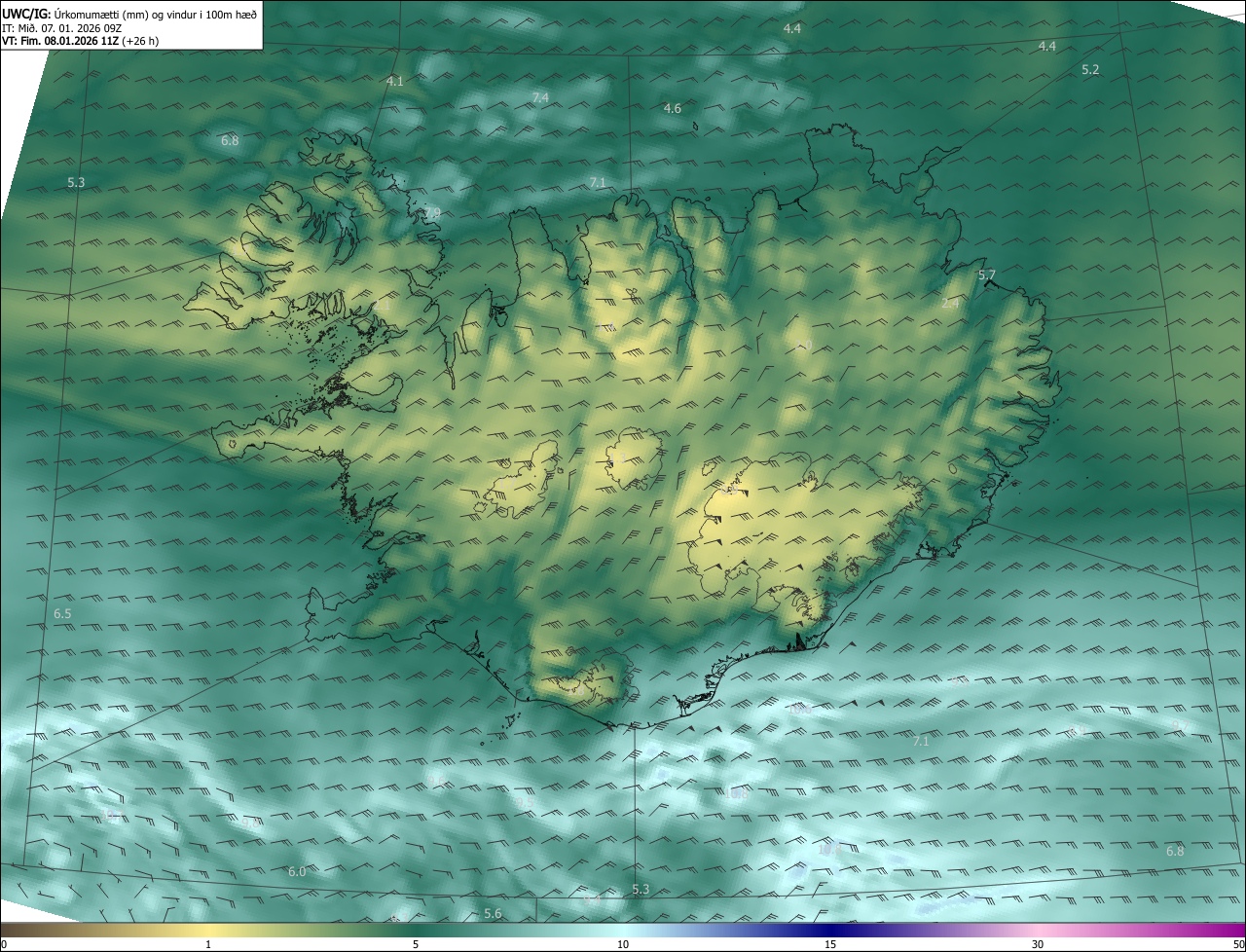Click the colour scale tick label '30'
The width and height of the screenshot is (1246, 952).
point(1038,945)
